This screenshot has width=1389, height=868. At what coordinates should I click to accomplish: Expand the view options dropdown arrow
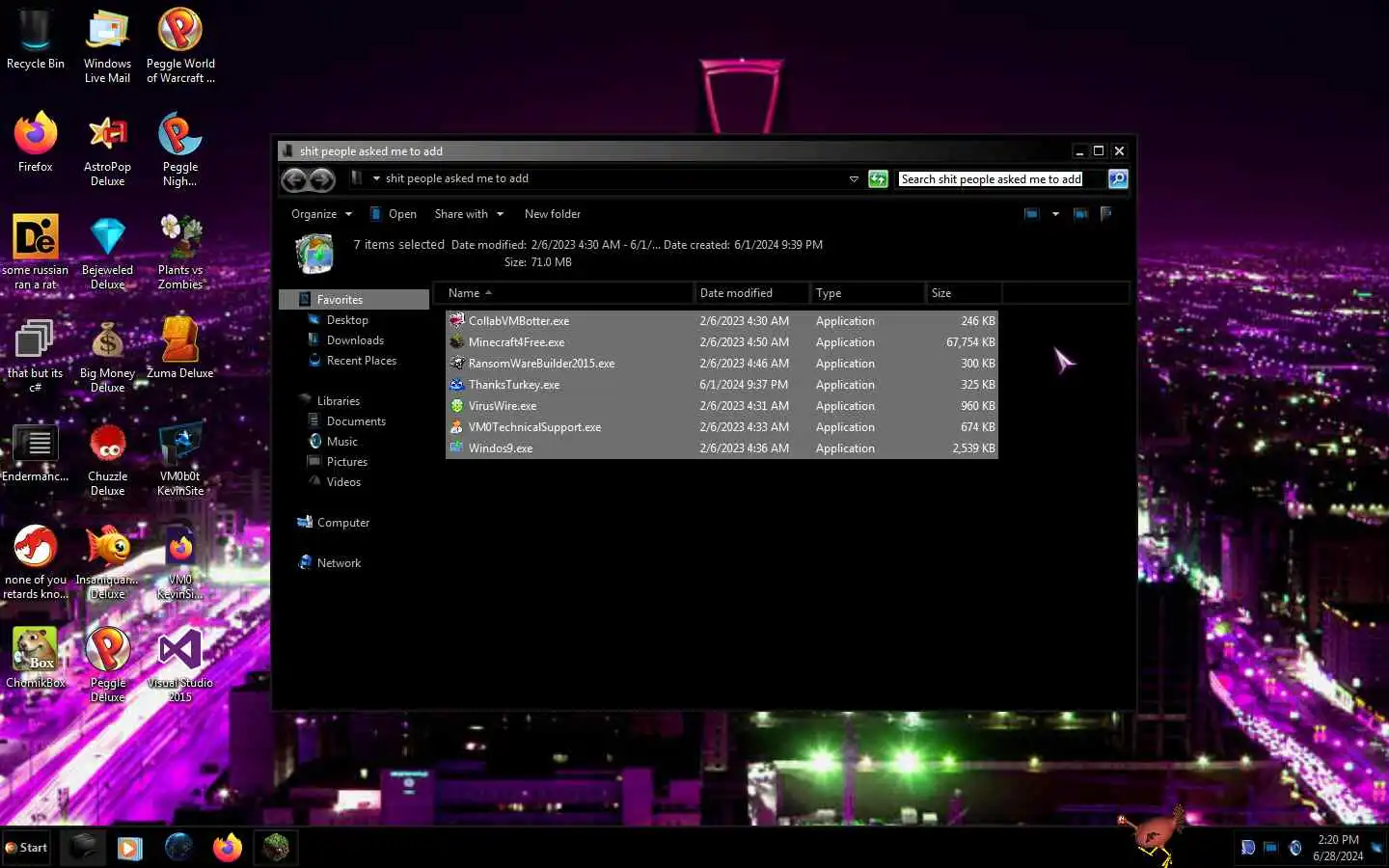point(1055,214)
